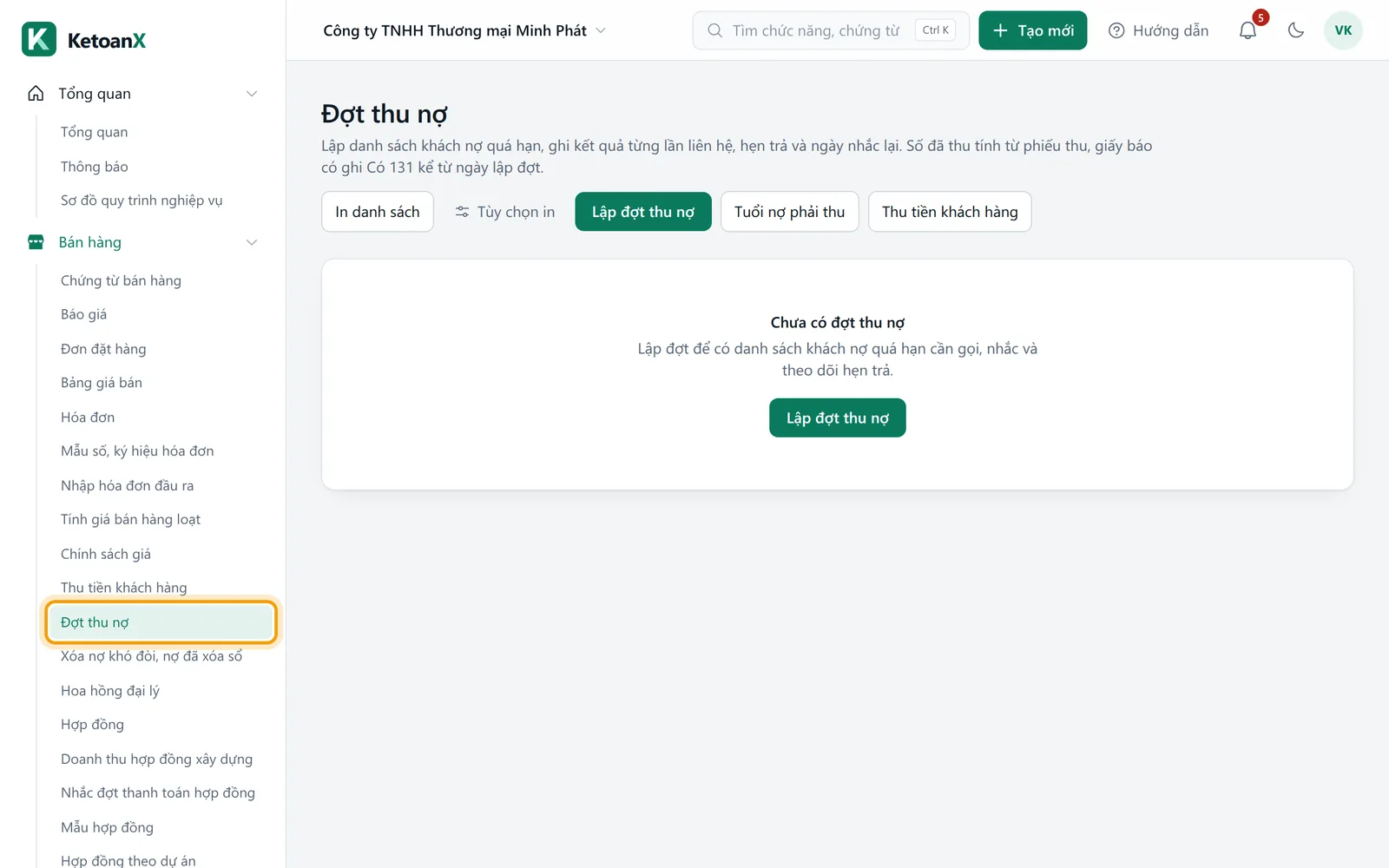Image resolution: width=1389 pixels, height=868 pixels.
Task: Open Nhắc đợt thanh toán hợp đồng
Action: pos(160,793)
